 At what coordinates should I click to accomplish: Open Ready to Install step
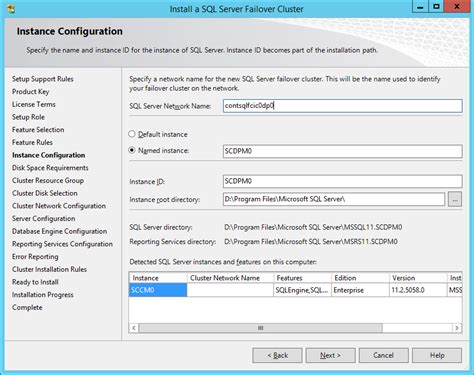[x=35, y=282]
